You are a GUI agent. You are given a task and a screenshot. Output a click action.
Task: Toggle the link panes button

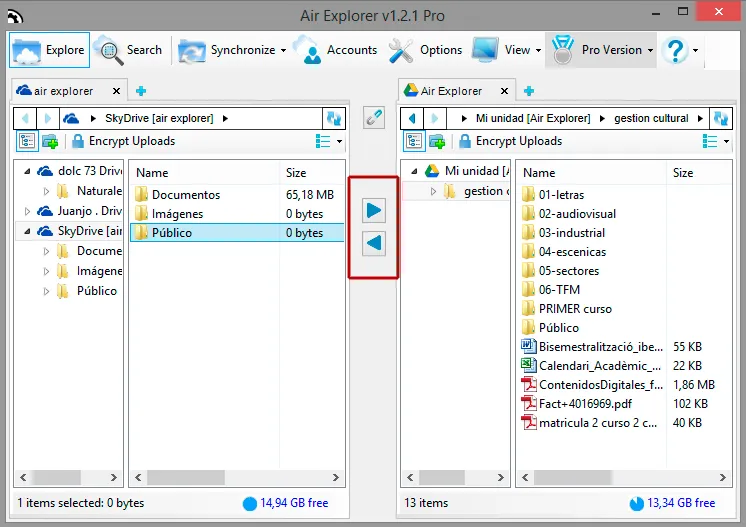click(x=374, y=117)
